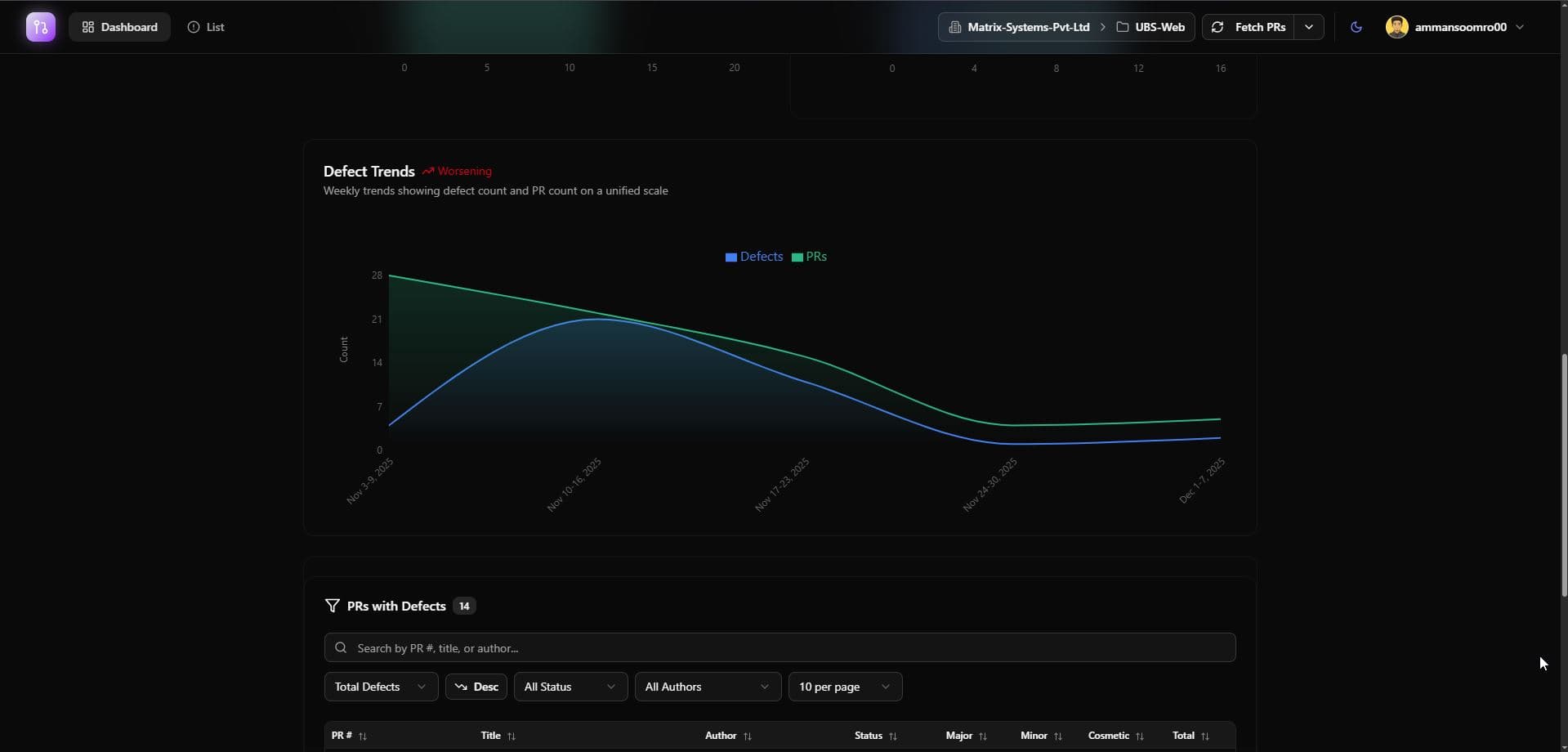This screenshot has width=1568, height=752.
Task: Click the Worsening trend indicator
Action: point(457,171)
